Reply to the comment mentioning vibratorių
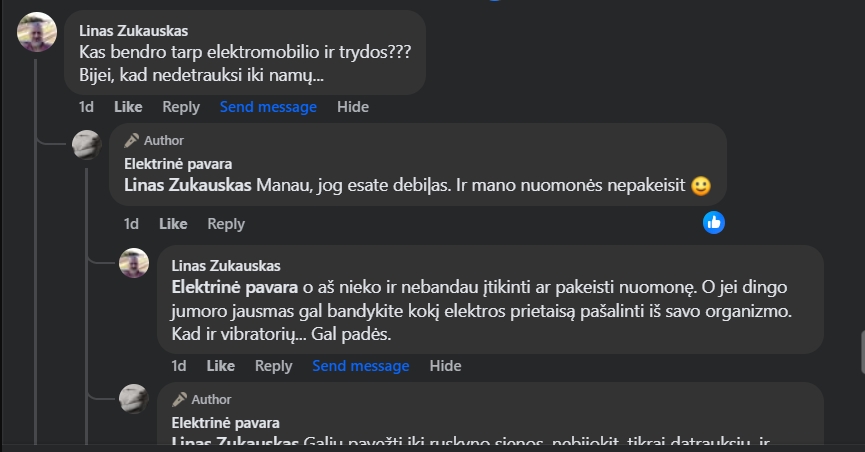The height and width of the screenshot is (452, 865). click(x=273, y=366)
